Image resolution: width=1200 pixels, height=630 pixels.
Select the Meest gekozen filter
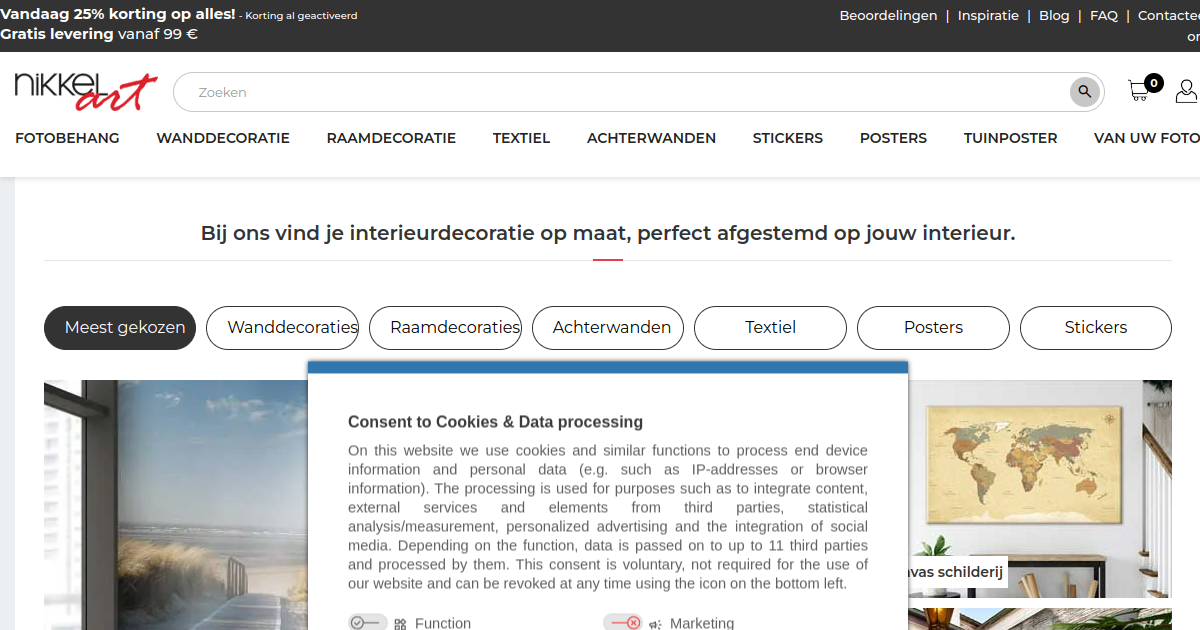click(x=120, y=328)
